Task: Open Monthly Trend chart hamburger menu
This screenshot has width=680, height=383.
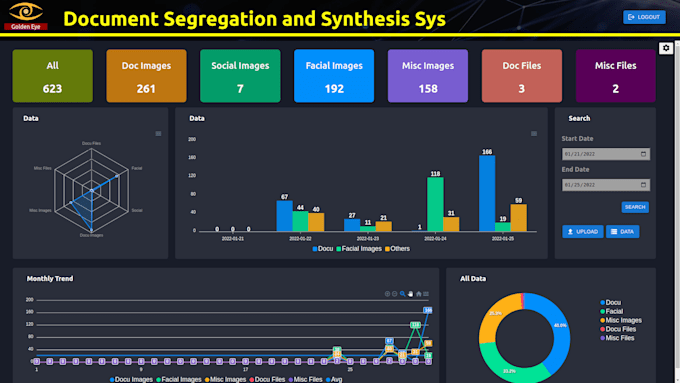Action: [426, 294]
